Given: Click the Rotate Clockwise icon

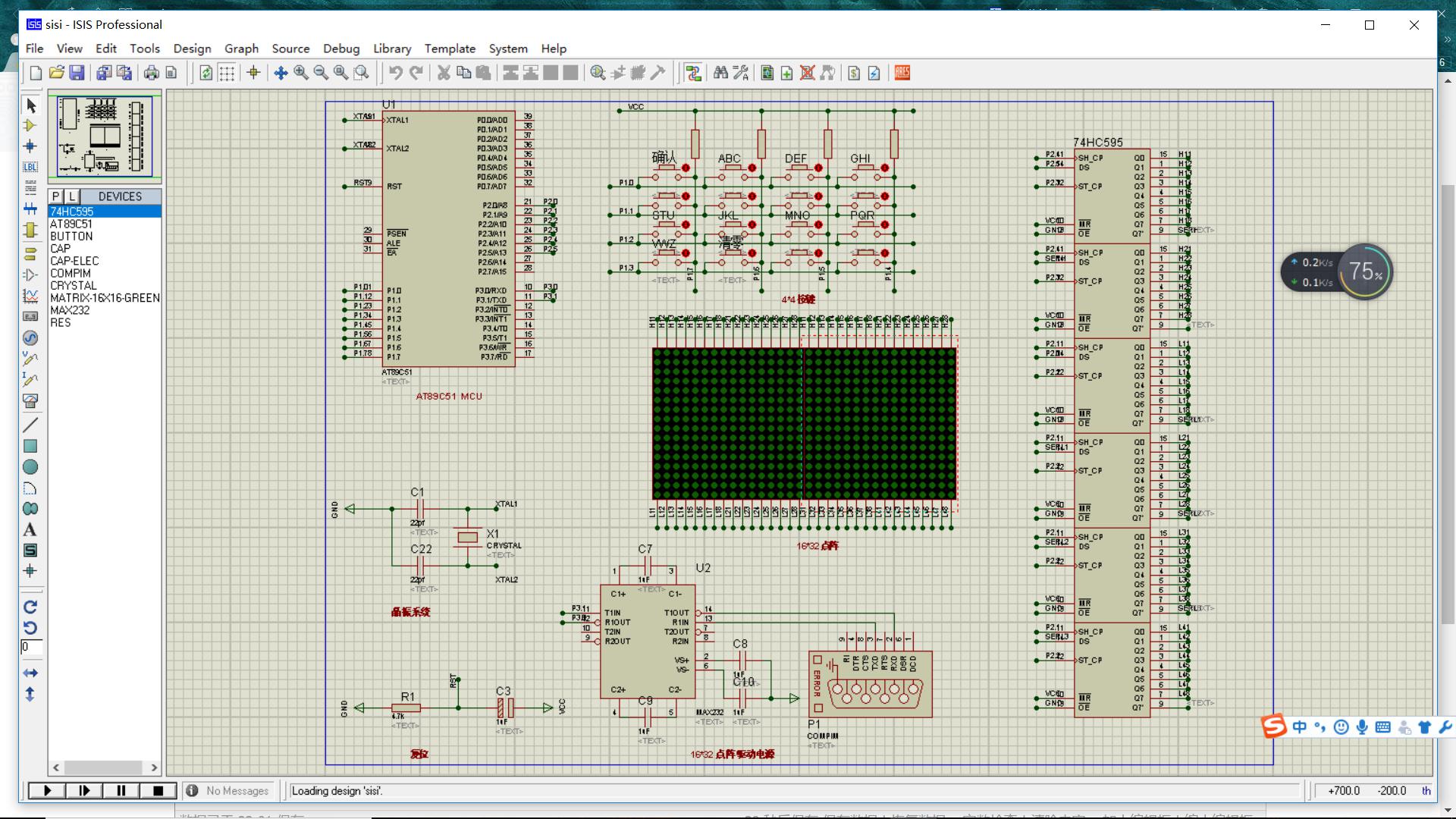Looking at the screenshot, I should [x=30, y=607].
